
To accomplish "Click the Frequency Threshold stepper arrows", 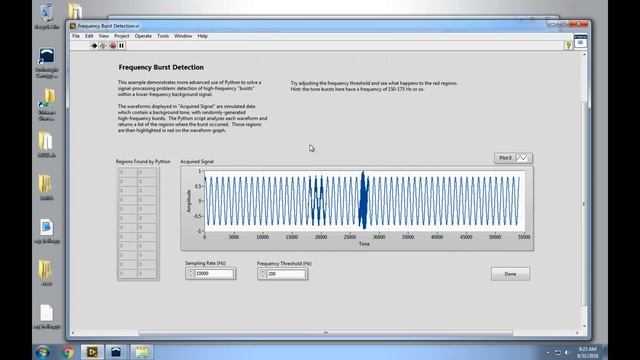I will pyautogui.click(x=262, y=274).
